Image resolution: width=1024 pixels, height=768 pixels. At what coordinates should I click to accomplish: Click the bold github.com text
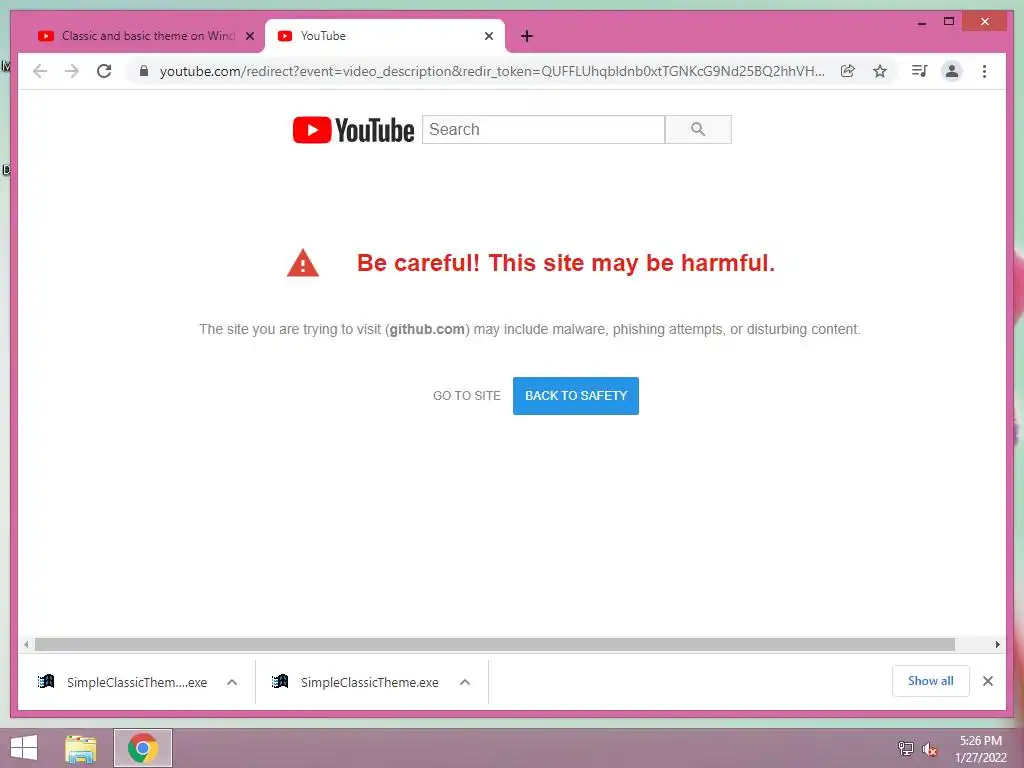coord(427,329)
